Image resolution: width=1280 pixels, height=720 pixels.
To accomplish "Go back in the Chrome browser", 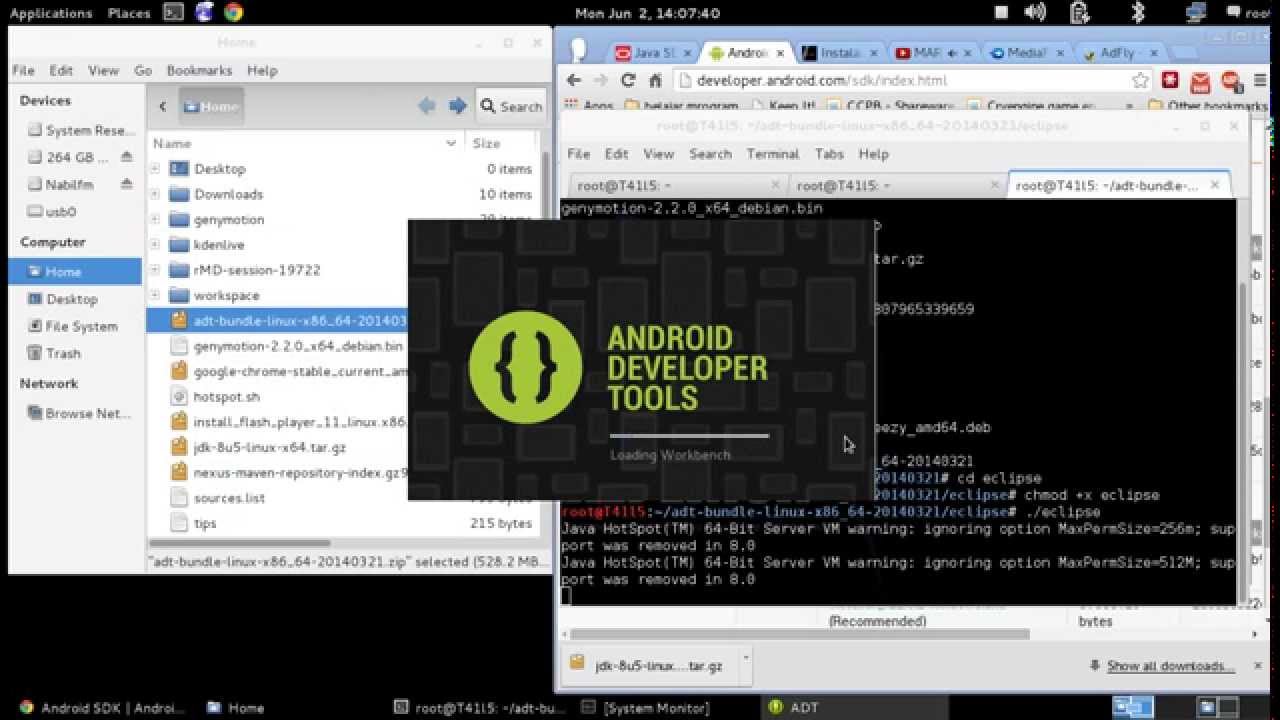I will click(x=574, y=81).
